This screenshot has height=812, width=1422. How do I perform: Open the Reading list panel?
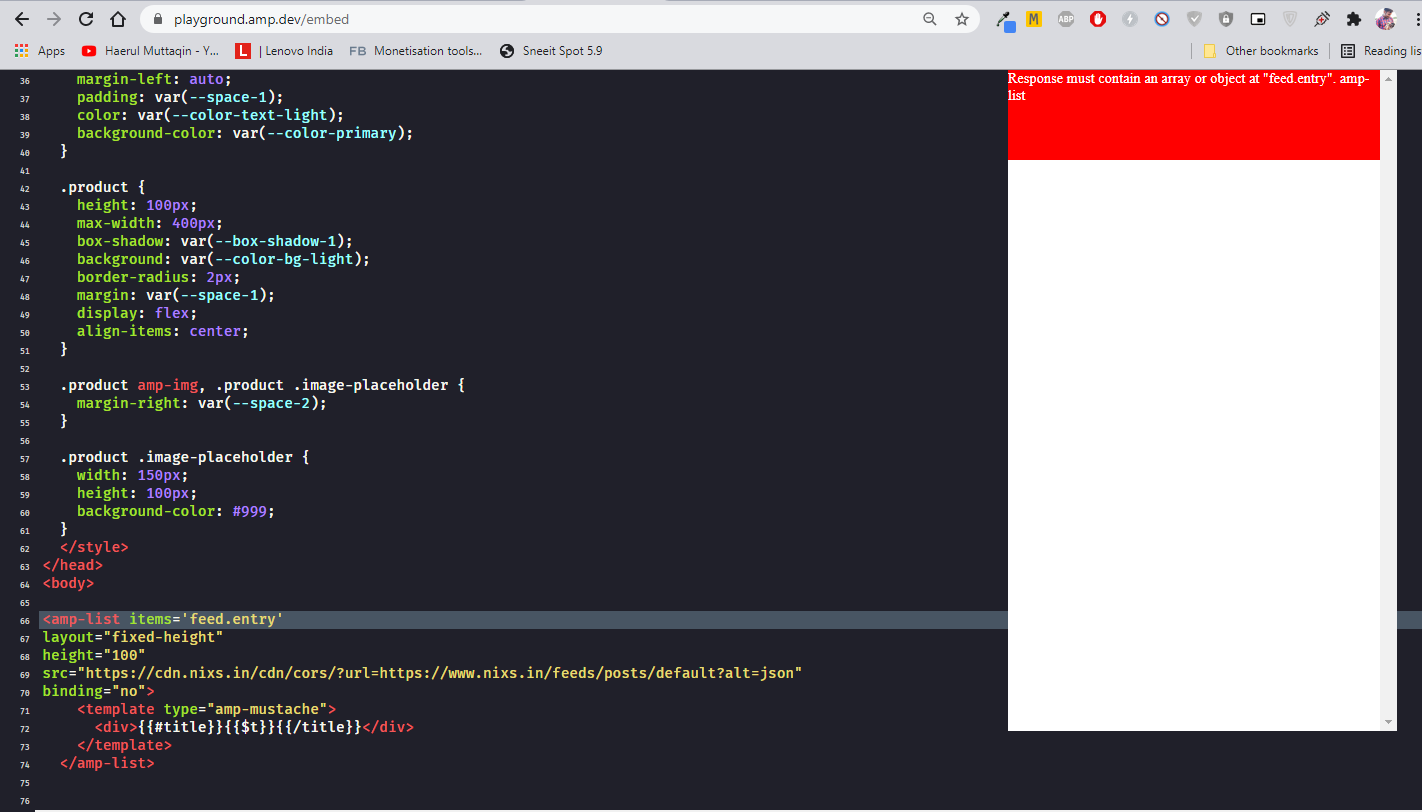[1380, 51]
